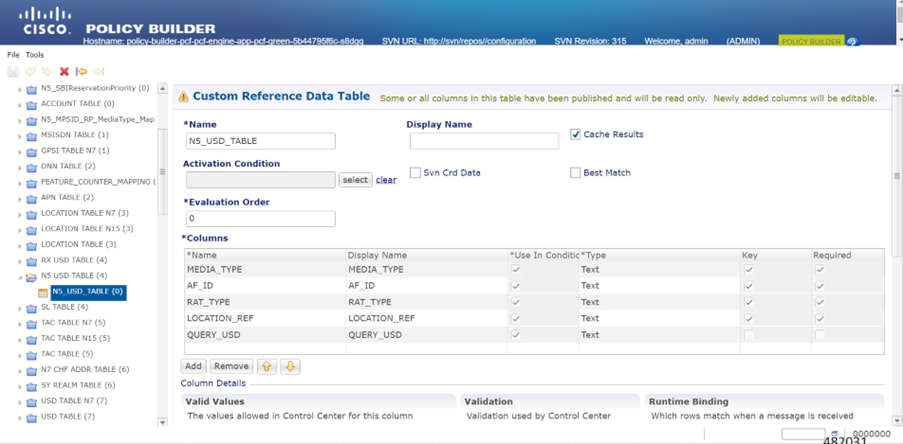Click the Remove column button
This screenshot has width=903, height=444.
[232, 366]
